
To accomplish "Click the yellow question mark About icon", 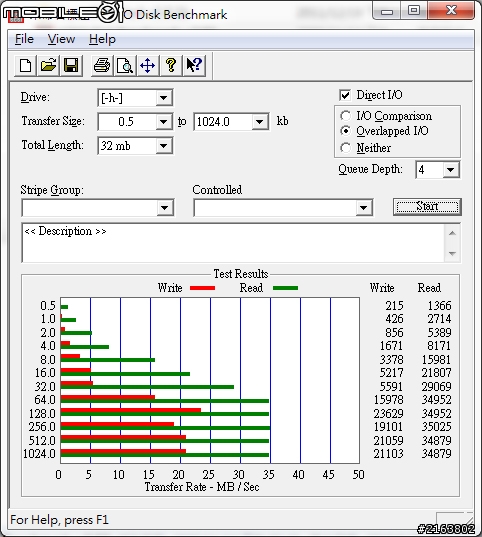I will pyautogui.click(x=171, y=65).
